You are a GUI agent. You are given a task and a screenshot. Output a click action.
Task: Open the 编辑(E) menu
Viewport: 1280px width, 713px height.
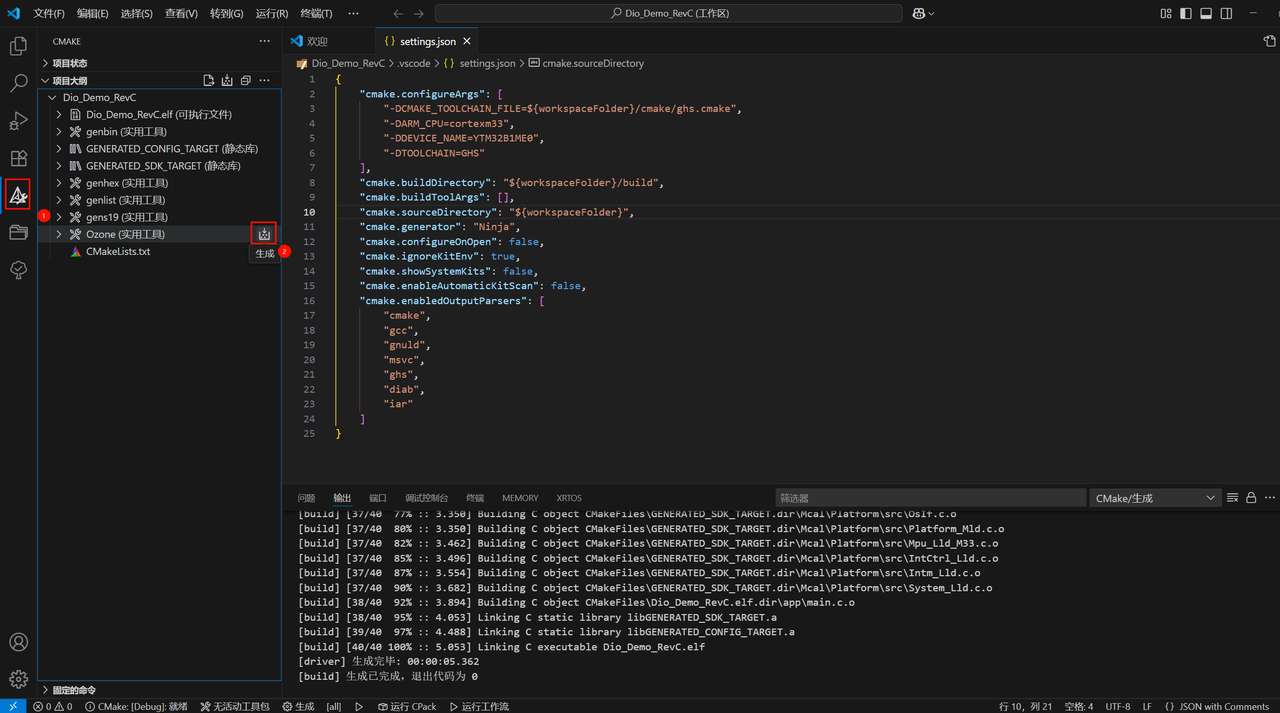click(93, 13)
